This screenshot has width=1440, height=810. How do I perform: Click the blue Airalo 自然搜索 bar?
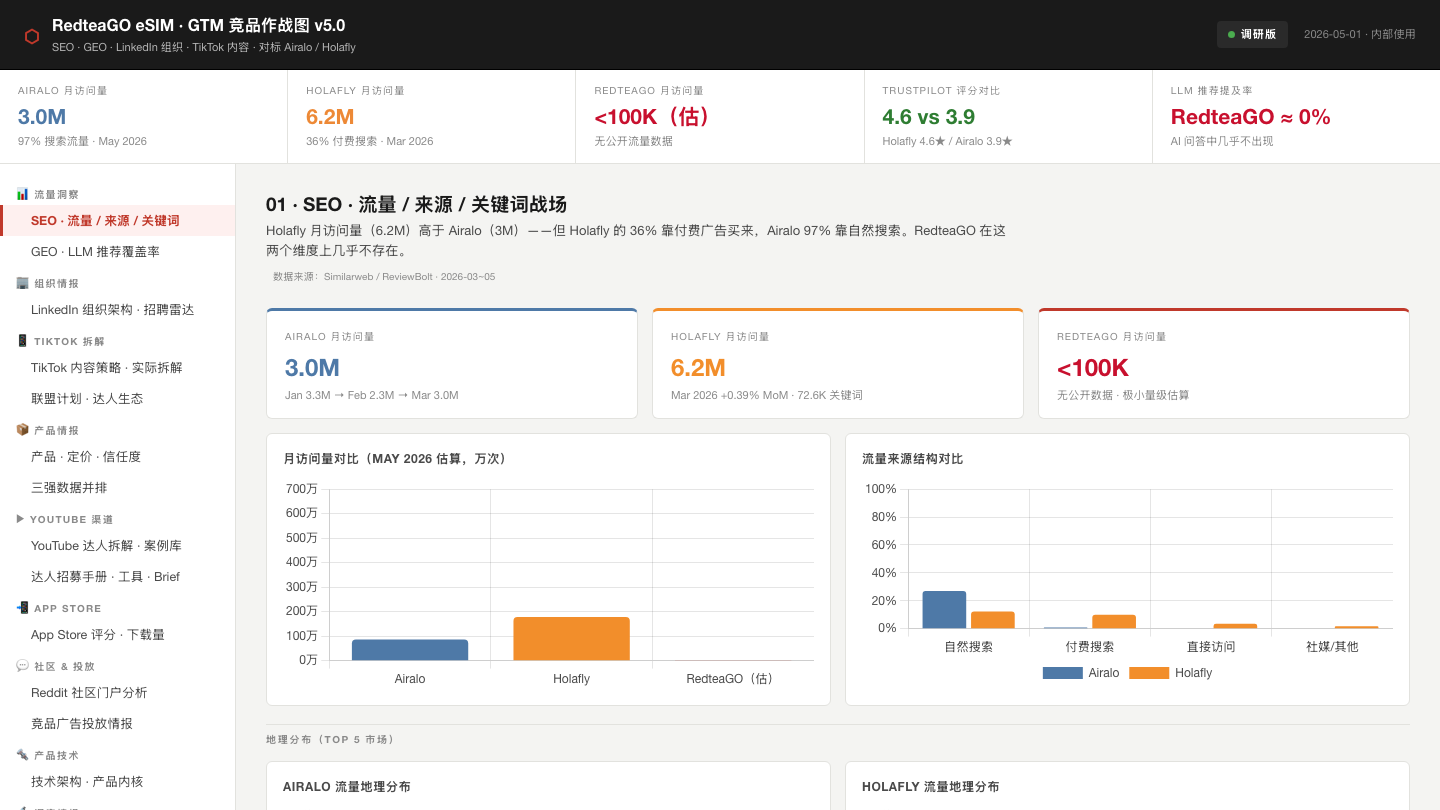tap(944, 610)
